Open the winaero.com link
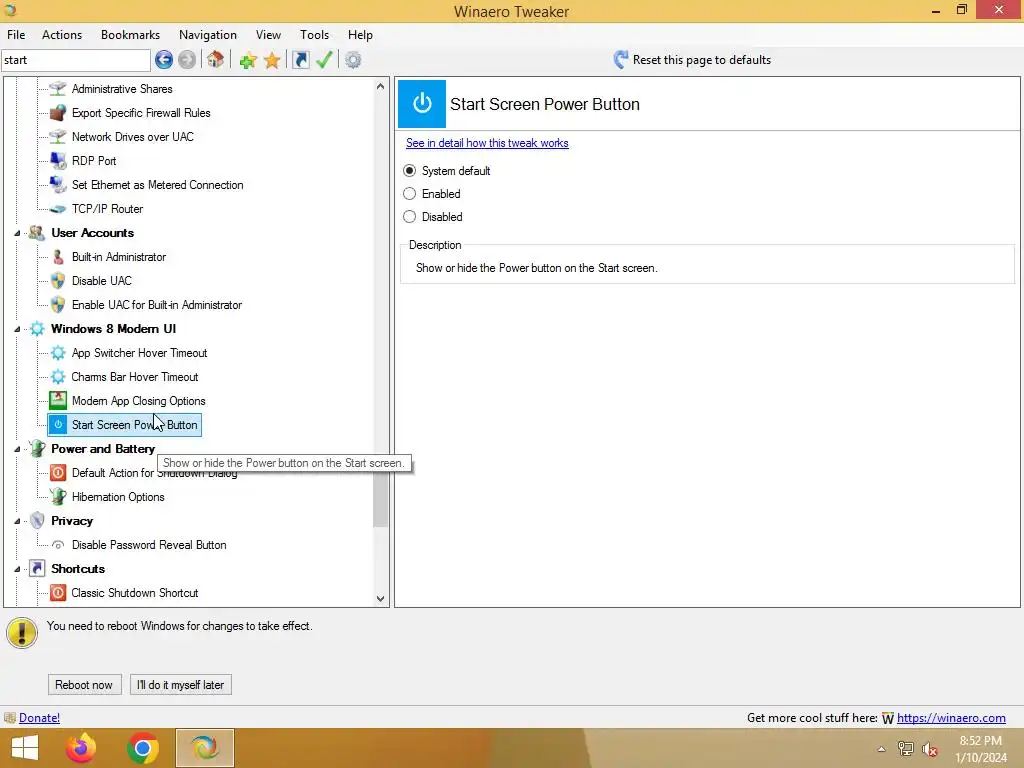1024x768 pixels. tap(951, 718)
